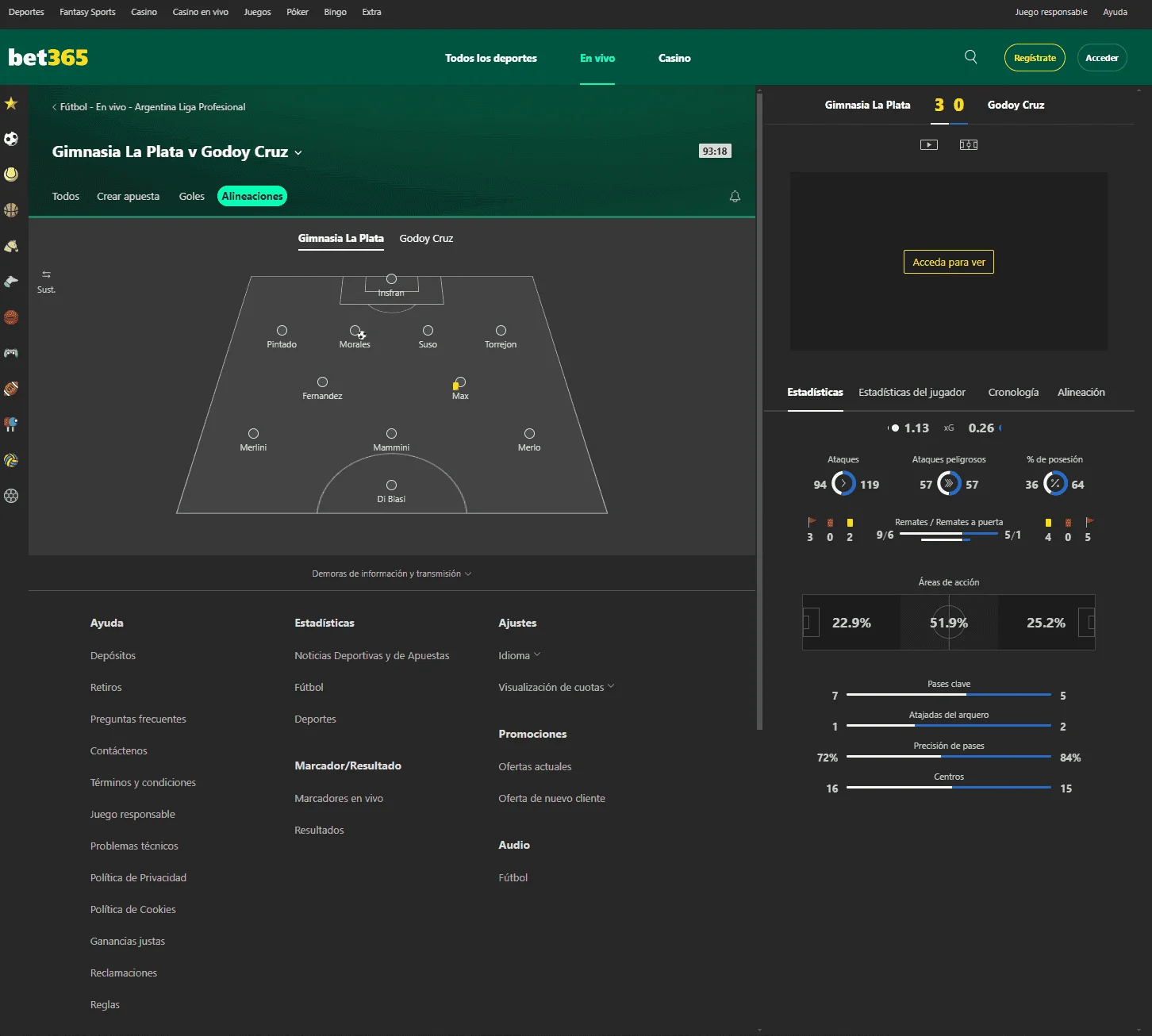This screenshot has height=1036, width=1152.
Task: Switch to Godoy Cruz lineup tab
Action: (x=426, y=239)
